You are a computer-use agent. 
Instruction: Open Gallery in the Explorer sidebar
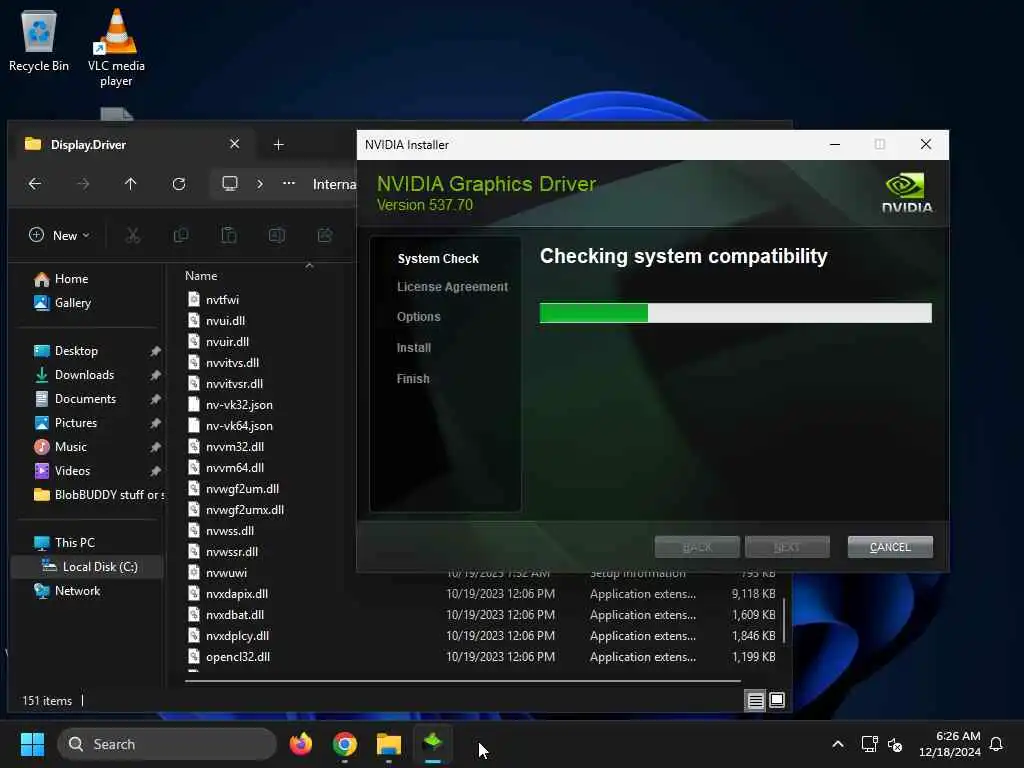tap(72, 303)
